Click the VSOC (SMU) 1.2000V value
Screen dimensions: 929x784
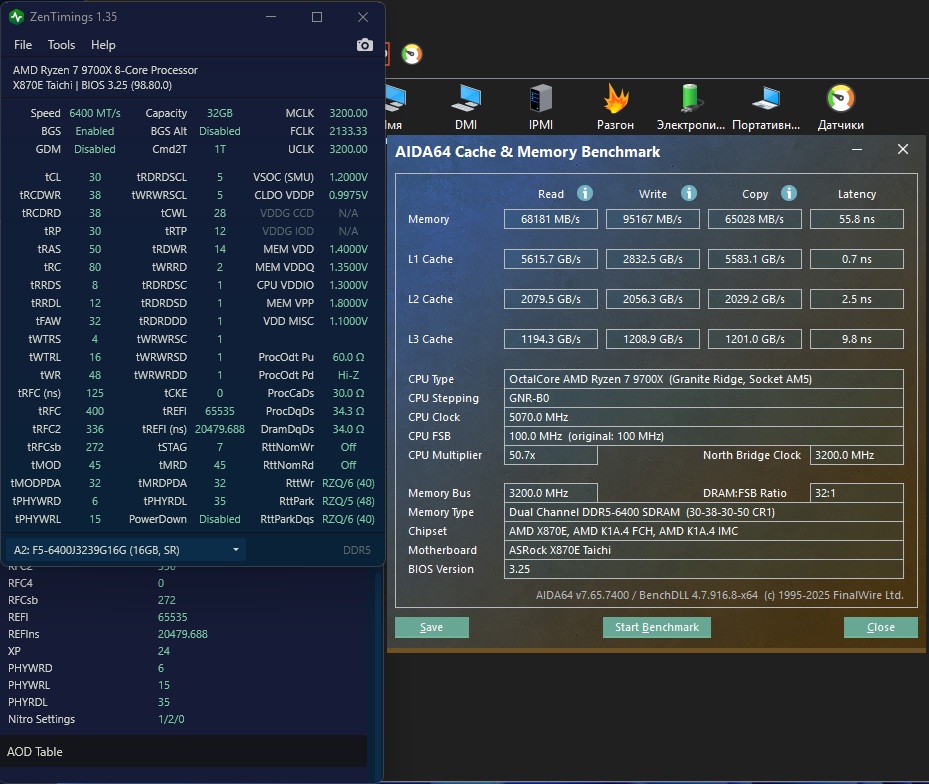tap(348, 177)
